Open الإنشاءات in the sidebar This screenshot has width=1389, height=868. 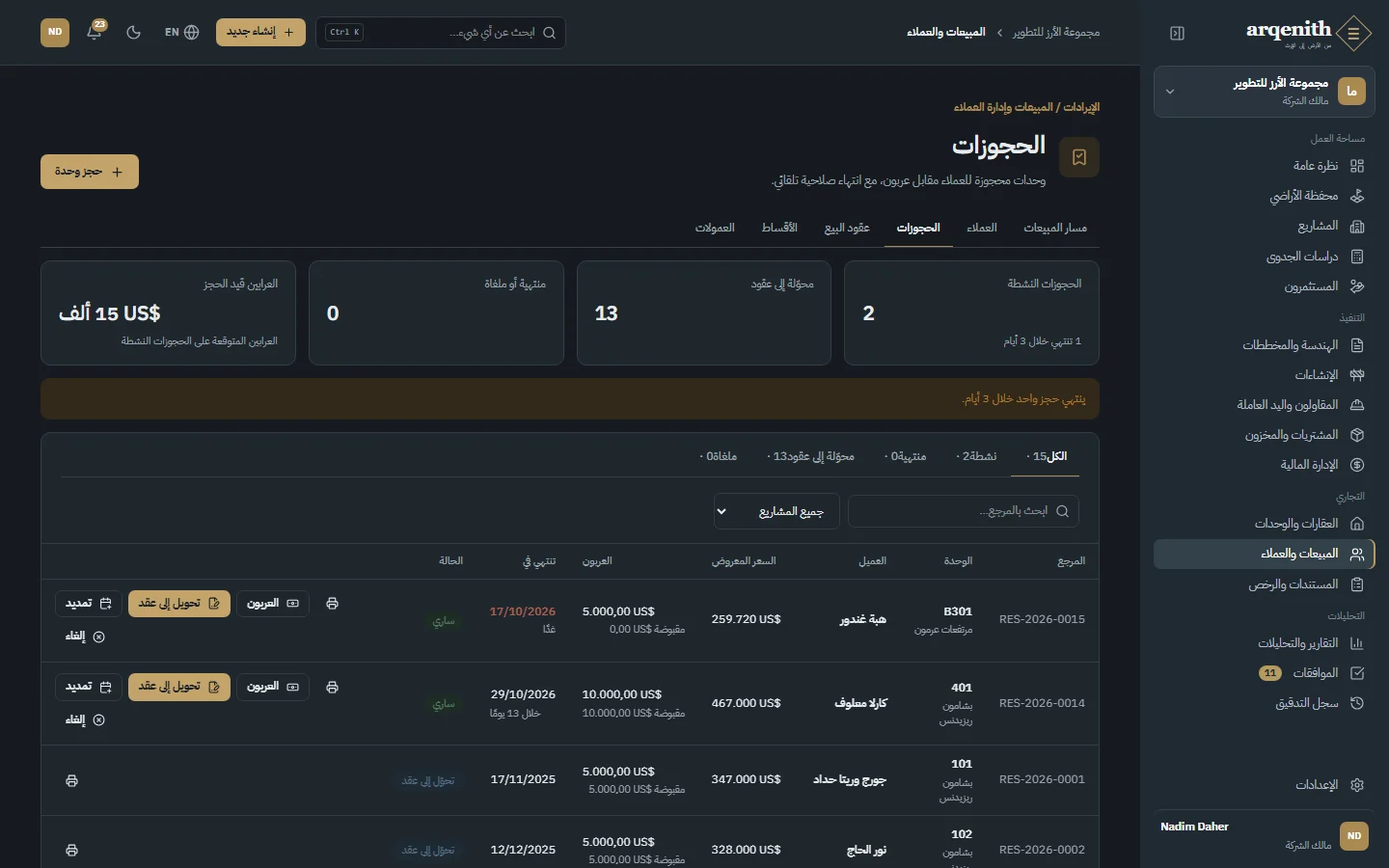point(1265,375)
